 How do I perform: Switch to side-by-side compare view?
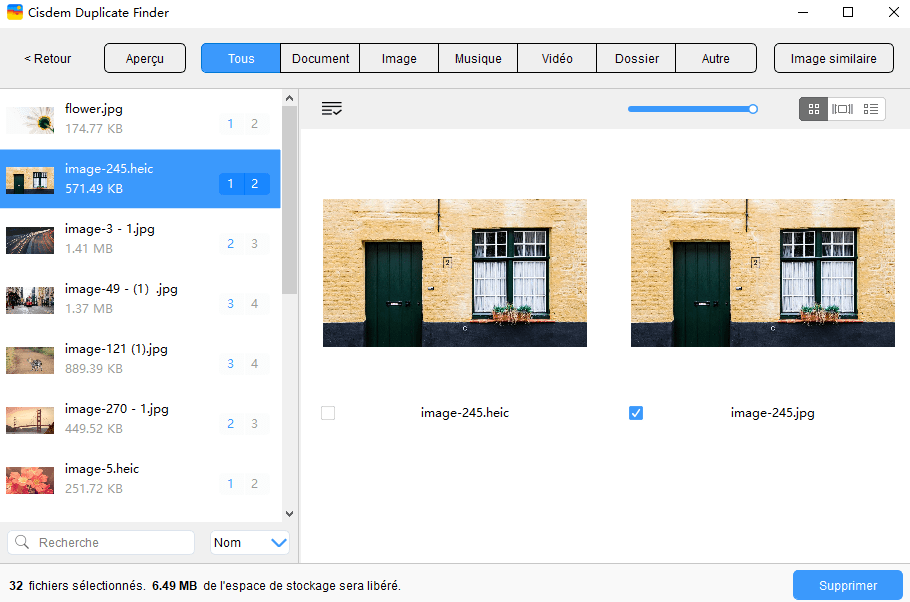(842, 109)
